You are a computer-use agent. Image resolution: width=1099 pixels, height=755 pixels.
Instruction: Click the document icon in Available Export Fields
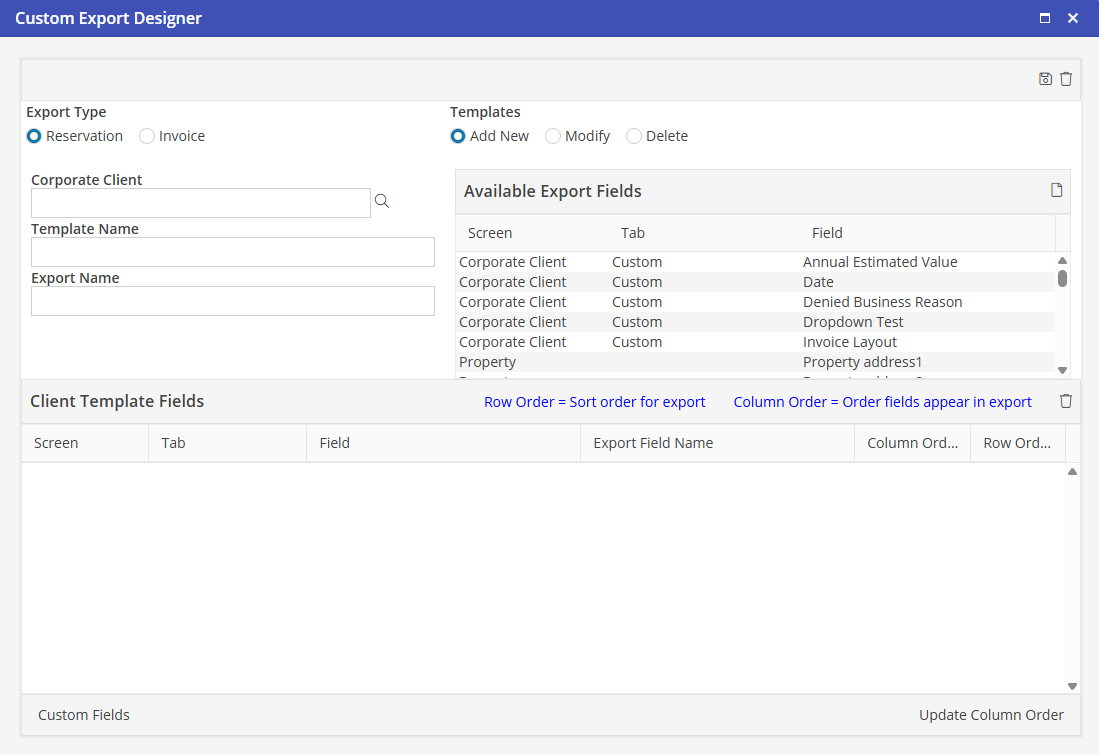pyautogui.click(x=1056, y=190)
